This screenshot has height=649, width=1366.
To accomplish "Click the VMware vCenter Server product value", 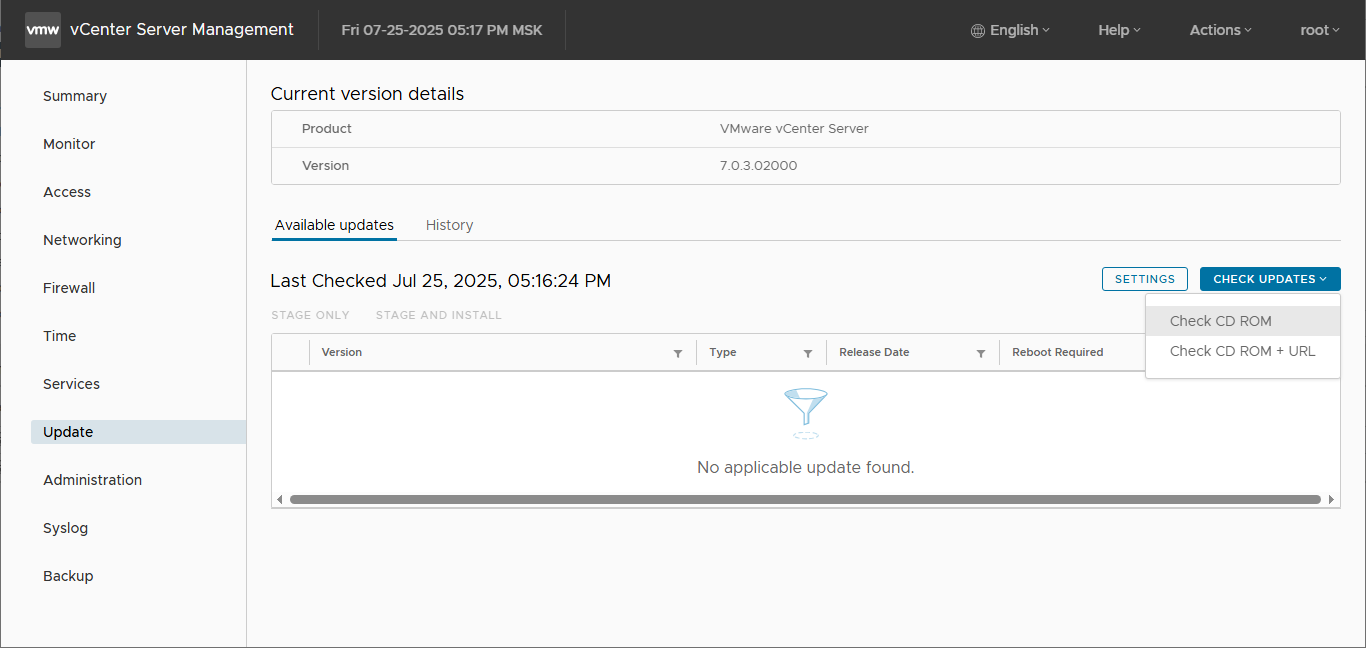I will tap(794, 128).
